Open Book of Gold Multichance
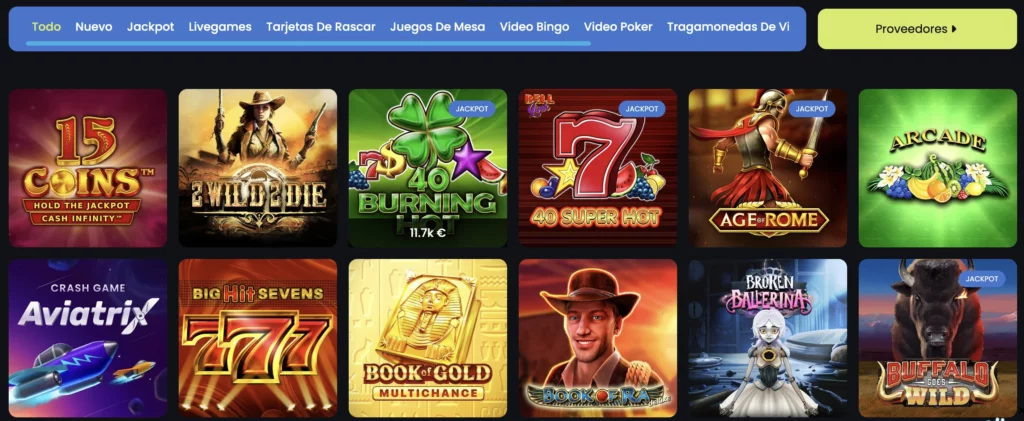The image size is (1024, 421). (428, 338)
